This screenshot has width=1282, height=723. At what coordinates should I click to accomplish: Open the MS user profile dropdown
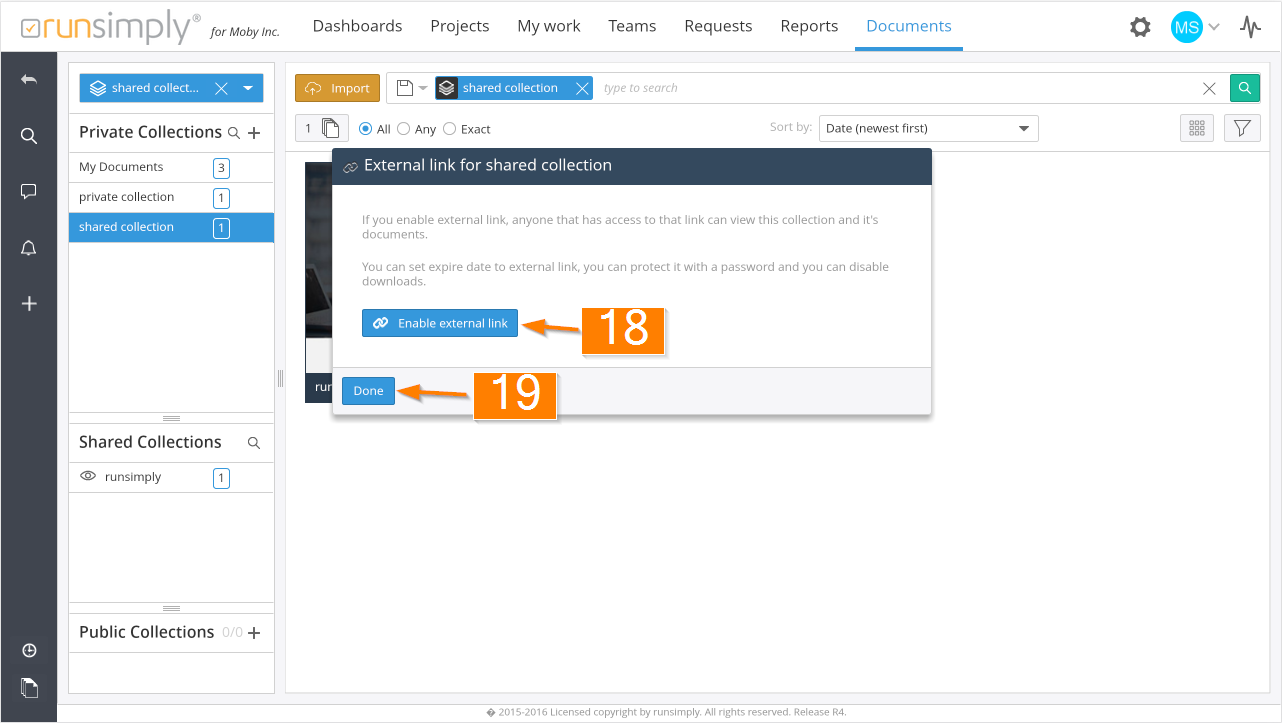pyautogui.click(x=1195, y=27)
